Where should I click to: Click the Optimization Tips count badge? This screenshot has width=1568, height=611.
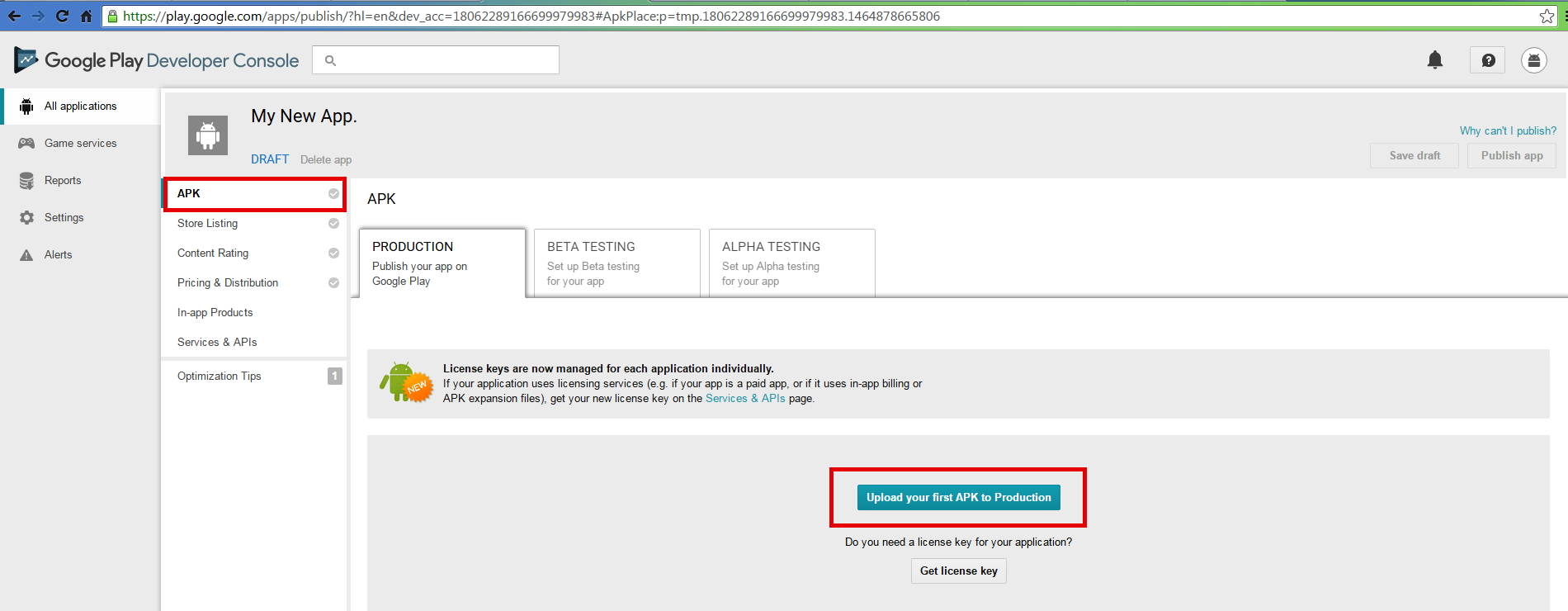[334, 377]
